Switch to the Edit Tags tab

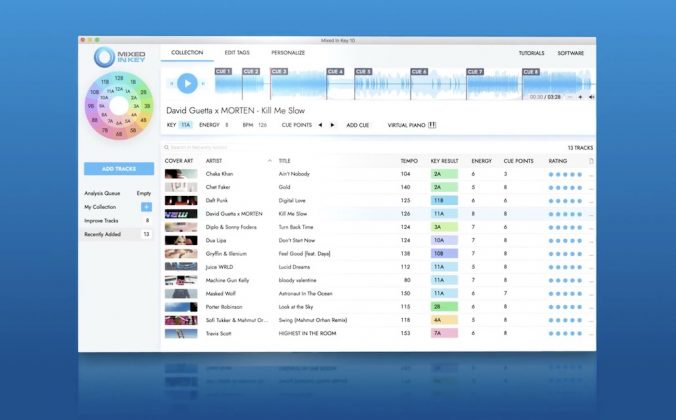237,52
